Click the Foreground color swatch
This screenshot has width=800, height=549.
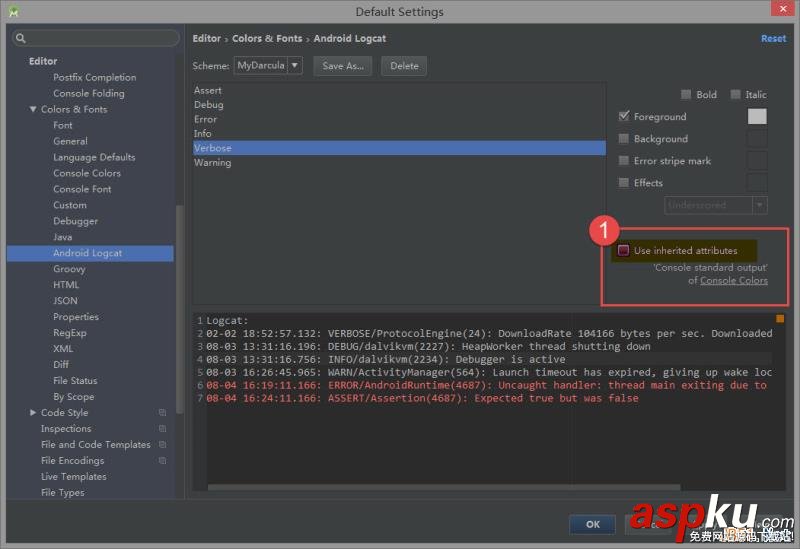click(757, 116)
